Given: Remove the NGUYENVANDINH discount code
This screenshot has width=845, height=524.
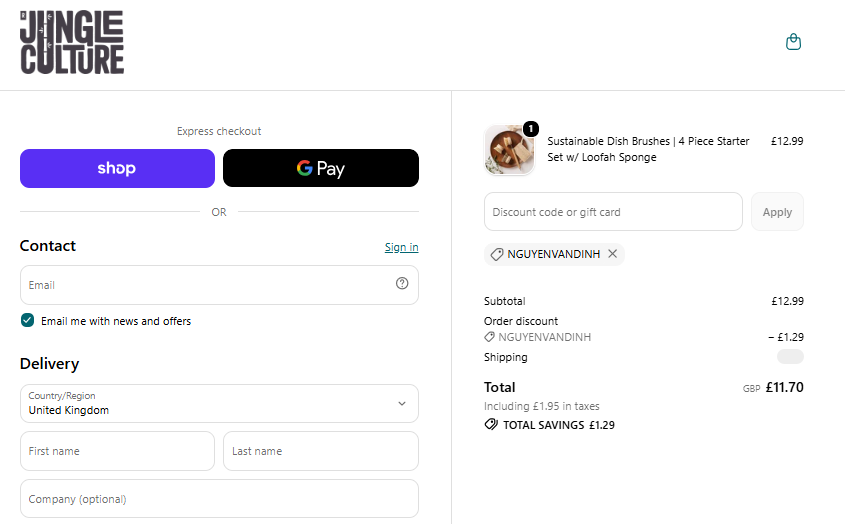Looking at the screenshot, I should pos(613,253).
